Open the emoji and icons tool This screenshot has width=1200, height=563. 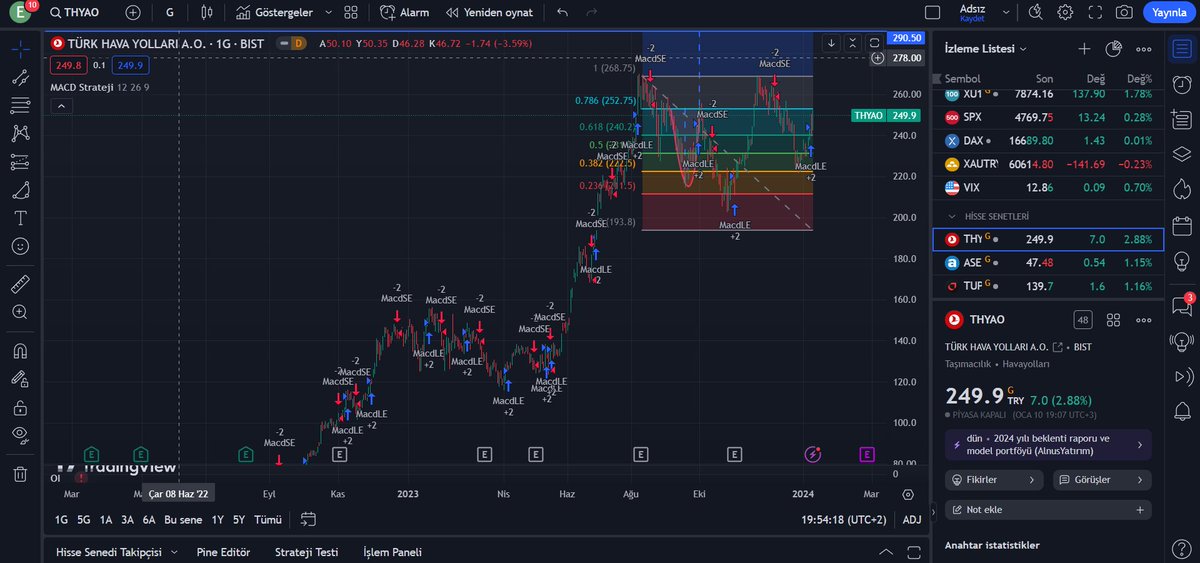(20, 246)
